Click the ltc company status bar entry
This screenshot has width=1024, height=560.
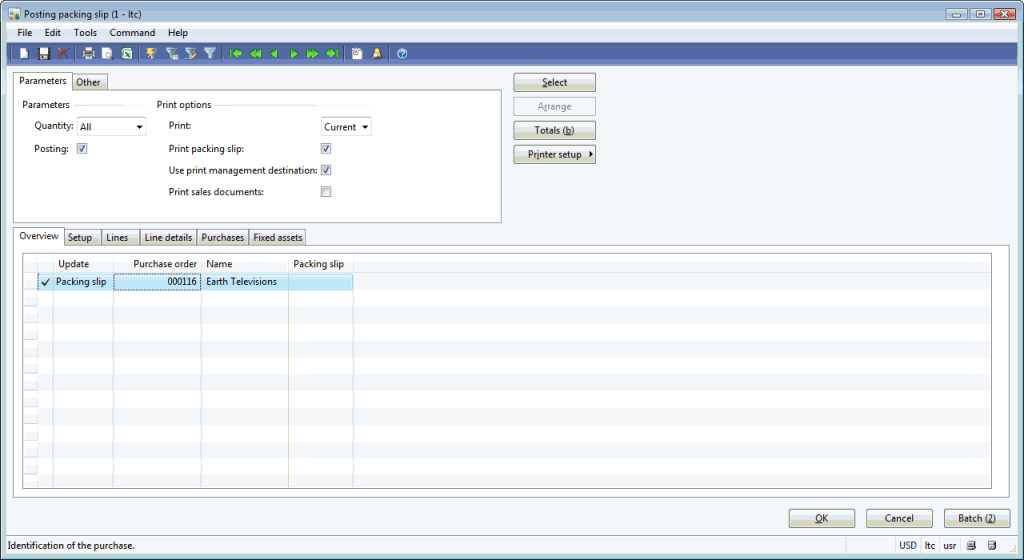pos(929,546)
